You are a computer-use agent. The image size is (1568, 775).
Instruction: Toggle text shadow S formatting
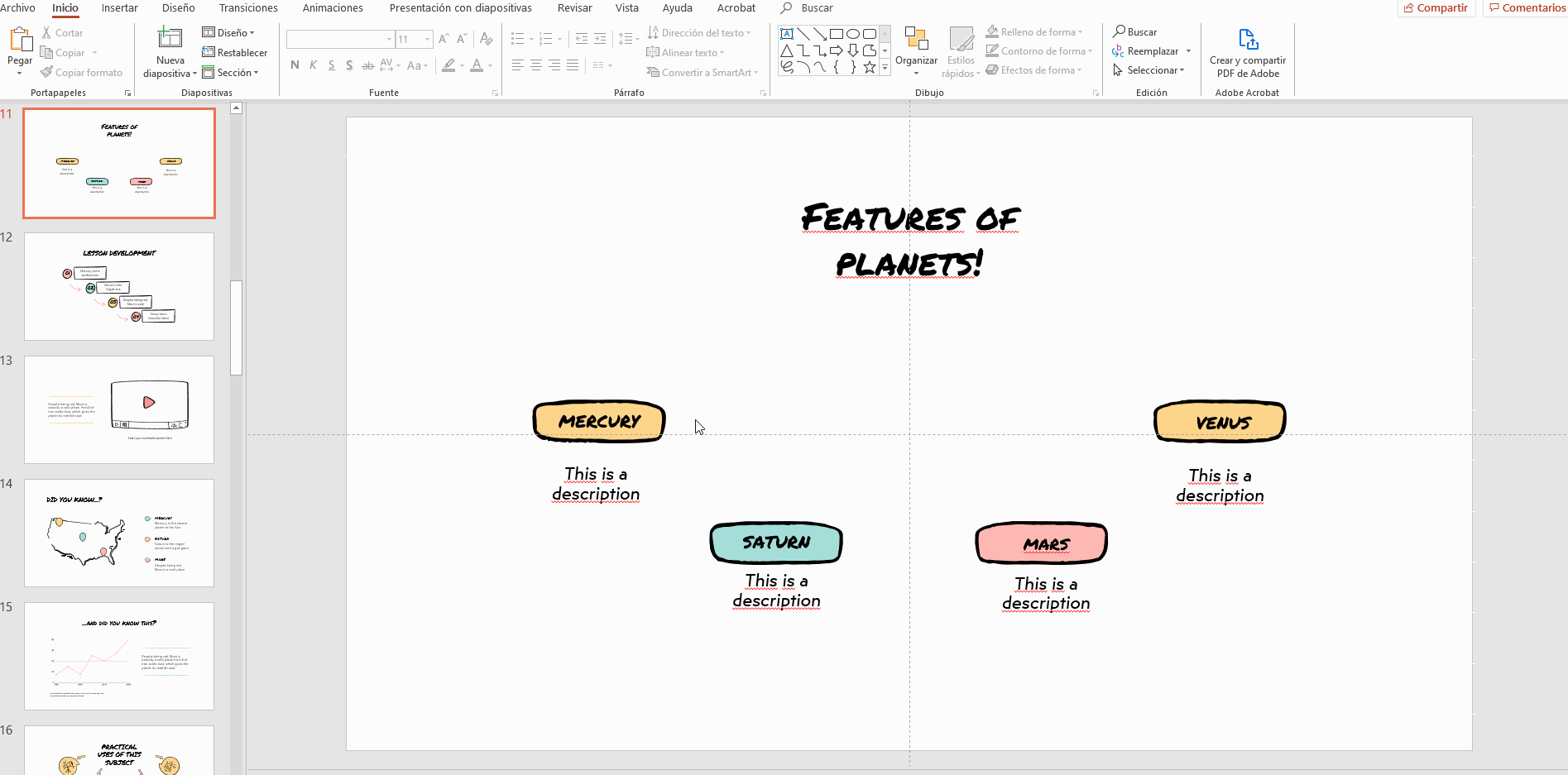coord(349,65)
